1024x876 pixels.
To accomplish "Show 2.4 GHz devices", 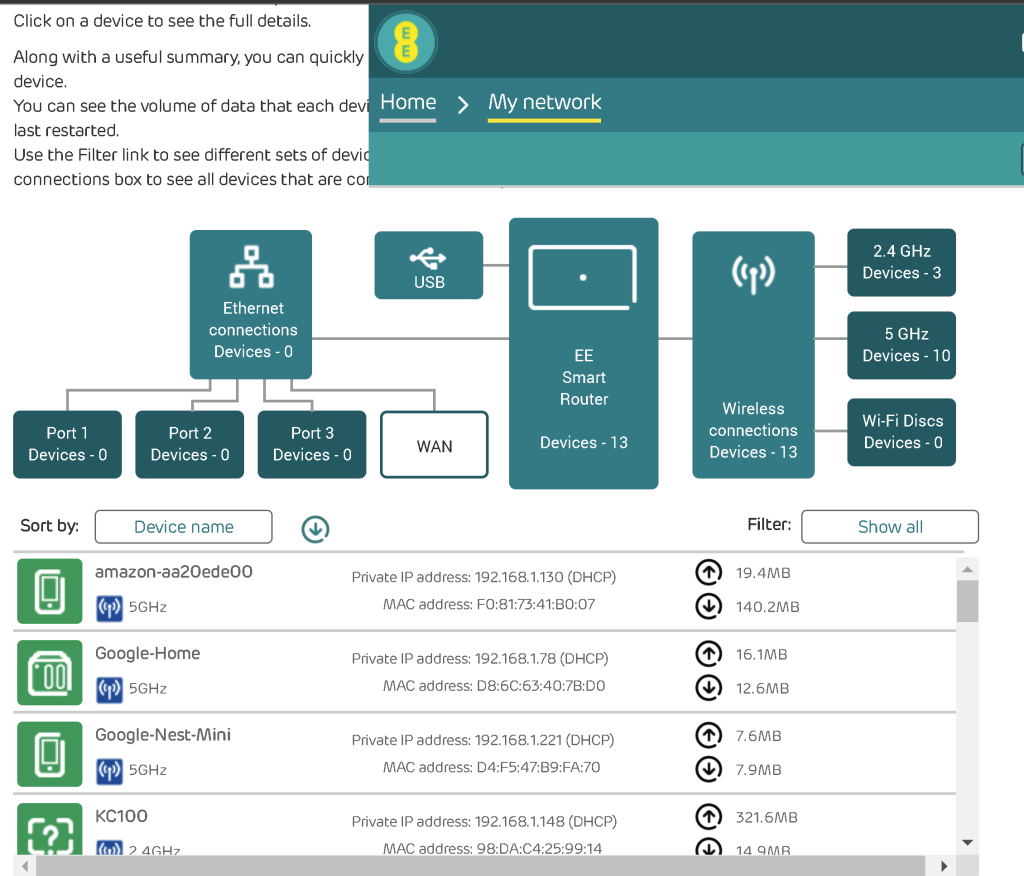I will (x=901, y=262).
